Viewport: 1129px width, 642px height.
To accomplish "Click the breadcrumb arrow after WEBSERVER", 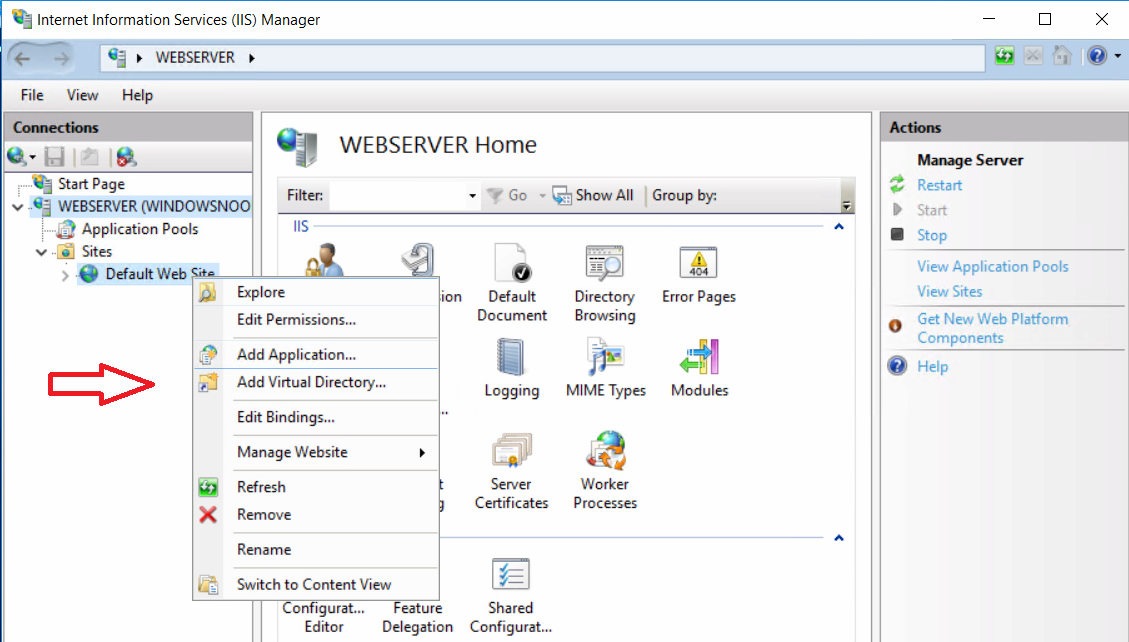I will (252, 58).
